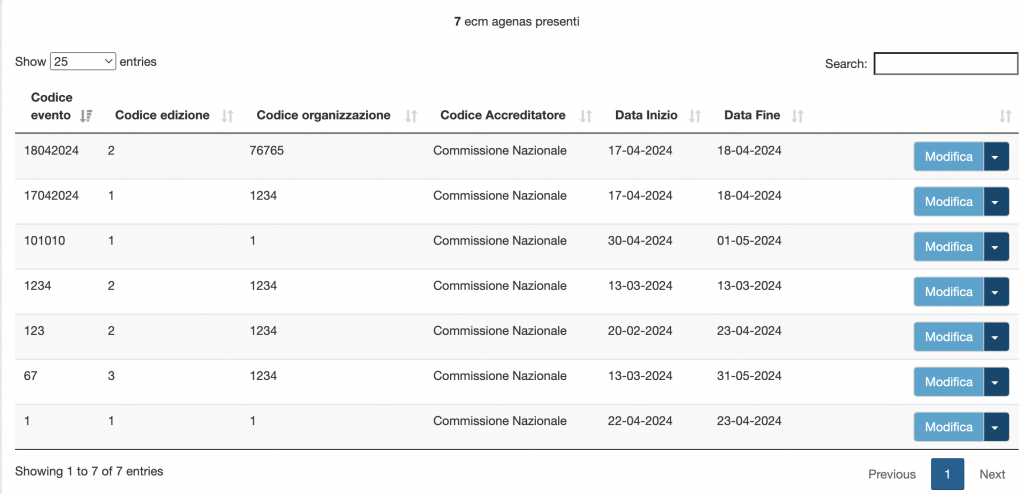
Task: Expand Modifica caret for event 1234
Action: [x=996, y=292]
